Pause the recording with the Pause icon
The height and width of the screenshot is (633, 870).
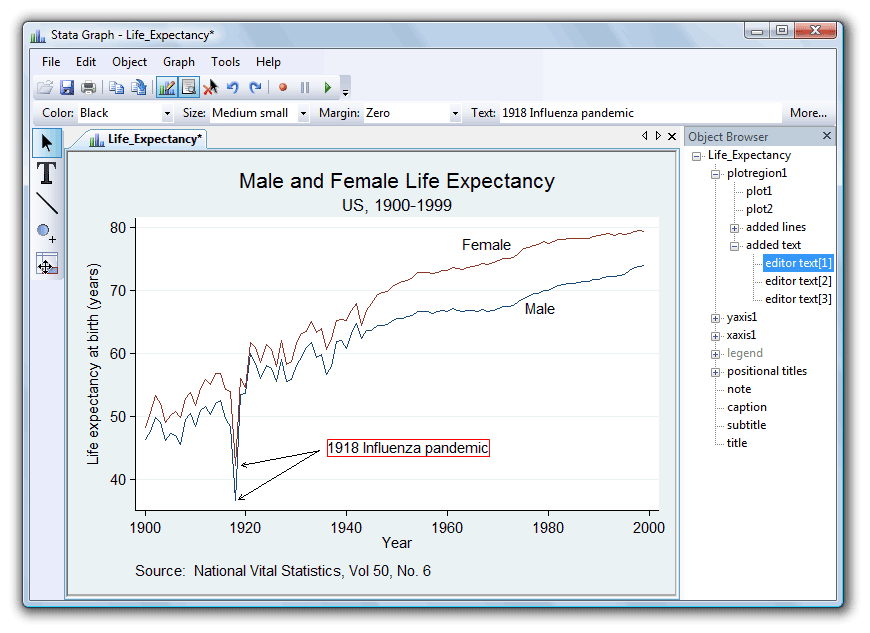305,87
